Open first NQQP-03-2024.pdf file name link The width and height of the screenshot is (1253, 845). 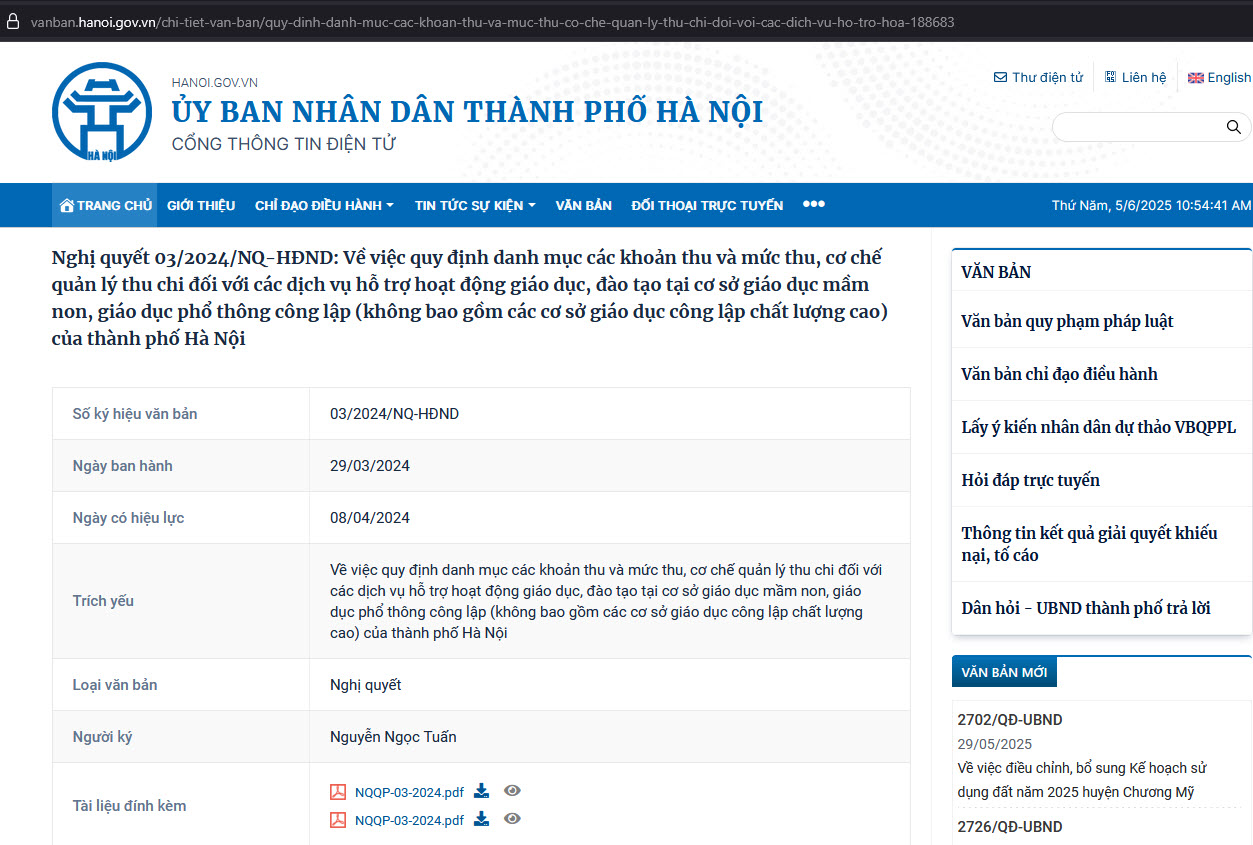(409, 792)
